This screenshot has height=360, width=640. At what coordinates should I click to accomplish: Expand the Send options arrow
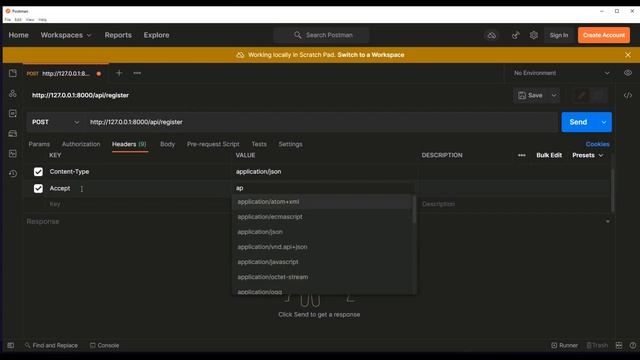click(604, 122)
